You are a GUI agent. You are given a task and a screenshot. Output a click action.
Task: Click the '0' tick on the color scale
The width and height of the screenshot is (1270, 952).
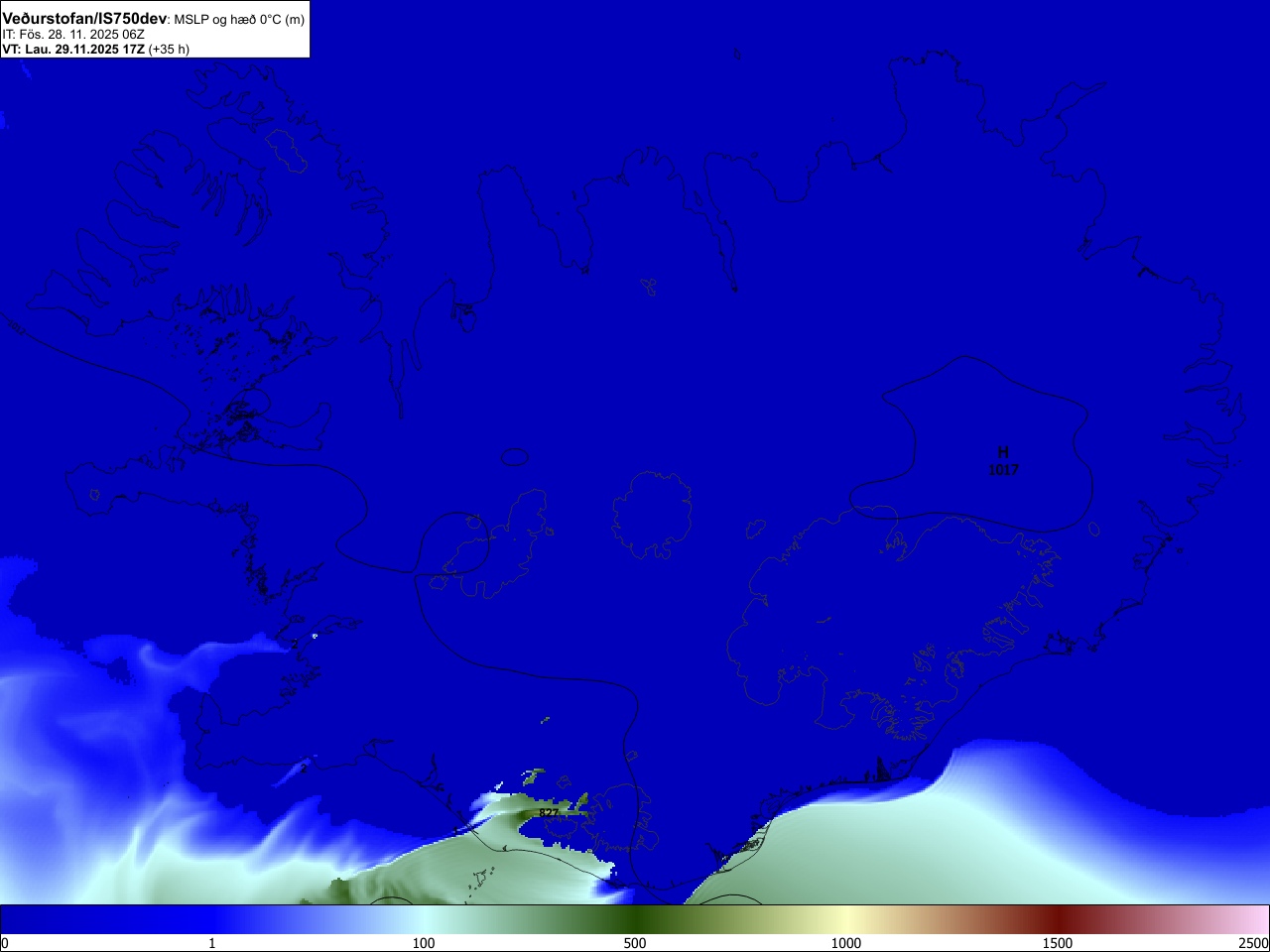coord(4,943)
